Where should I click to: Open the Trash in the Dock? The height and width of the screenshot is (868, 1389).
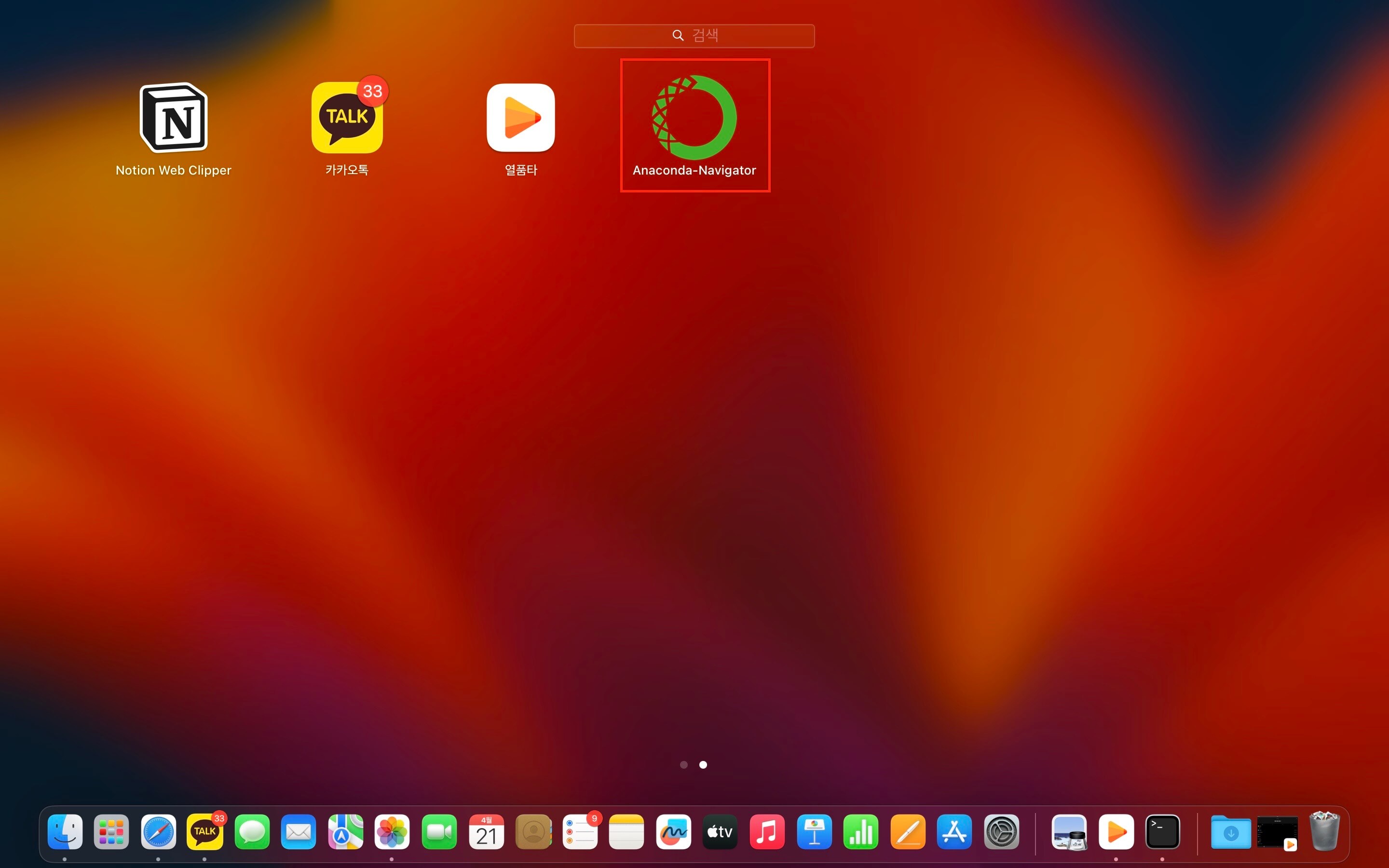point(1324,831)
